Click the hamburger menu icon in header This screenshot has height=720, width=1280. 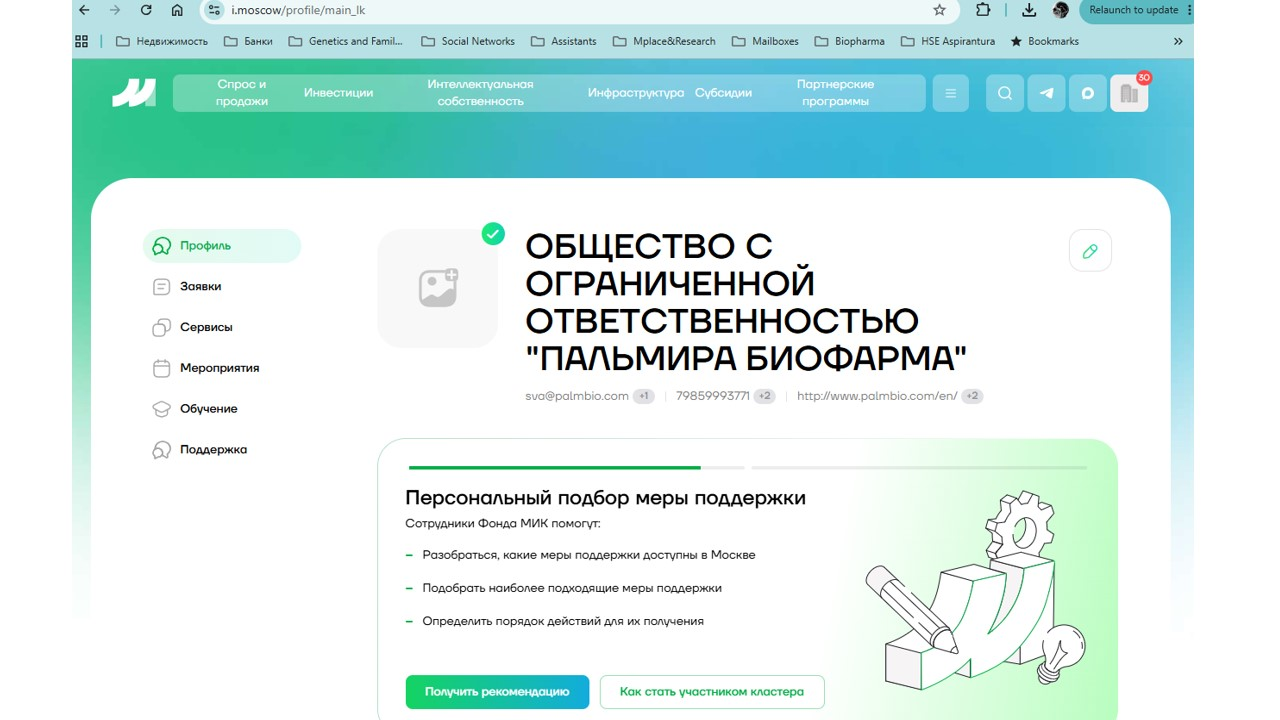click(x=951, y=93)
